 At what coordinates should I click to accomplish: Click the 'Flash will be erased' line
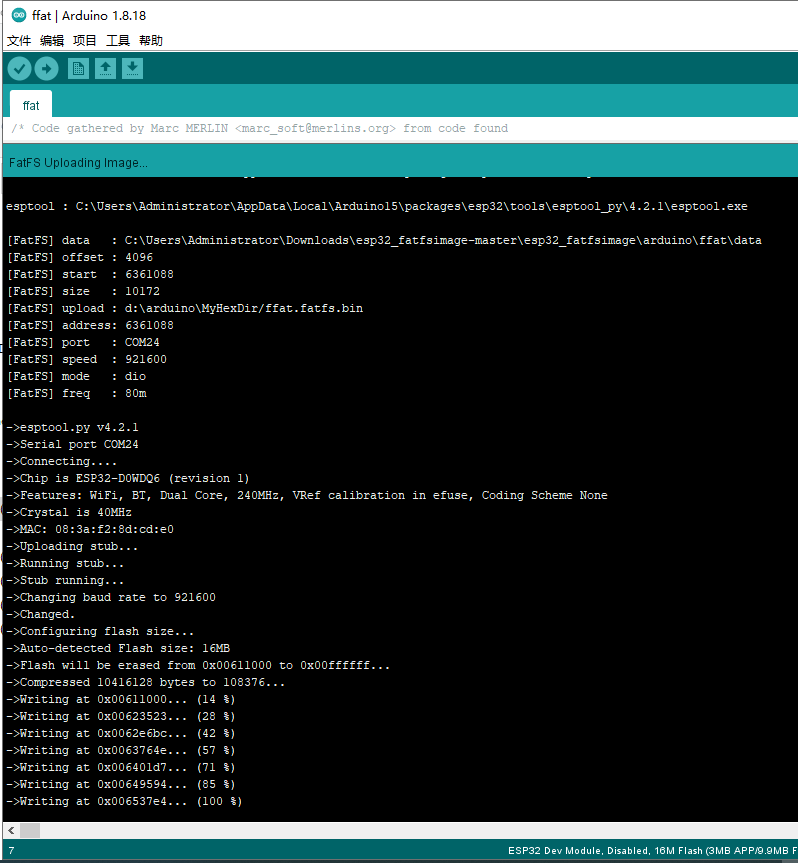pos(198,666)
